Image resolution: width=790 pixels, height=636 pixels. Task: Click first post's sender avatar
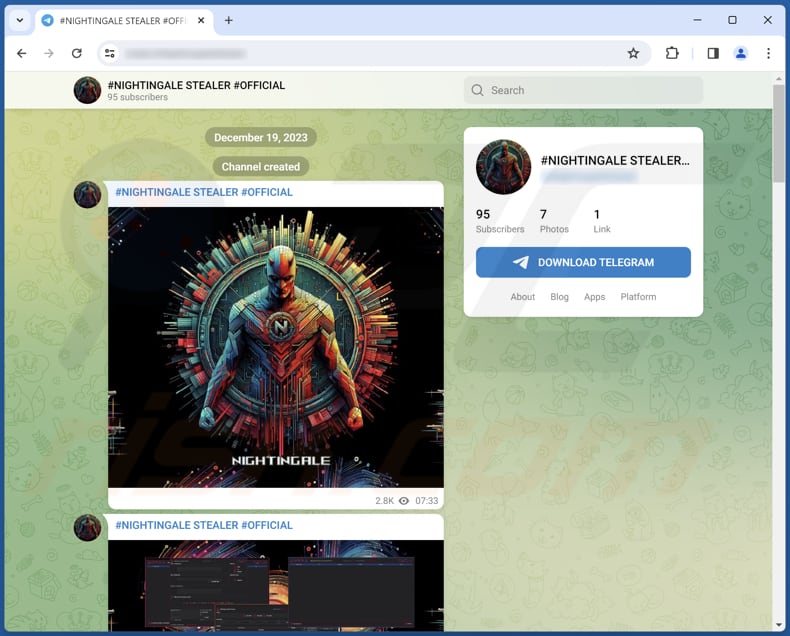87,195
